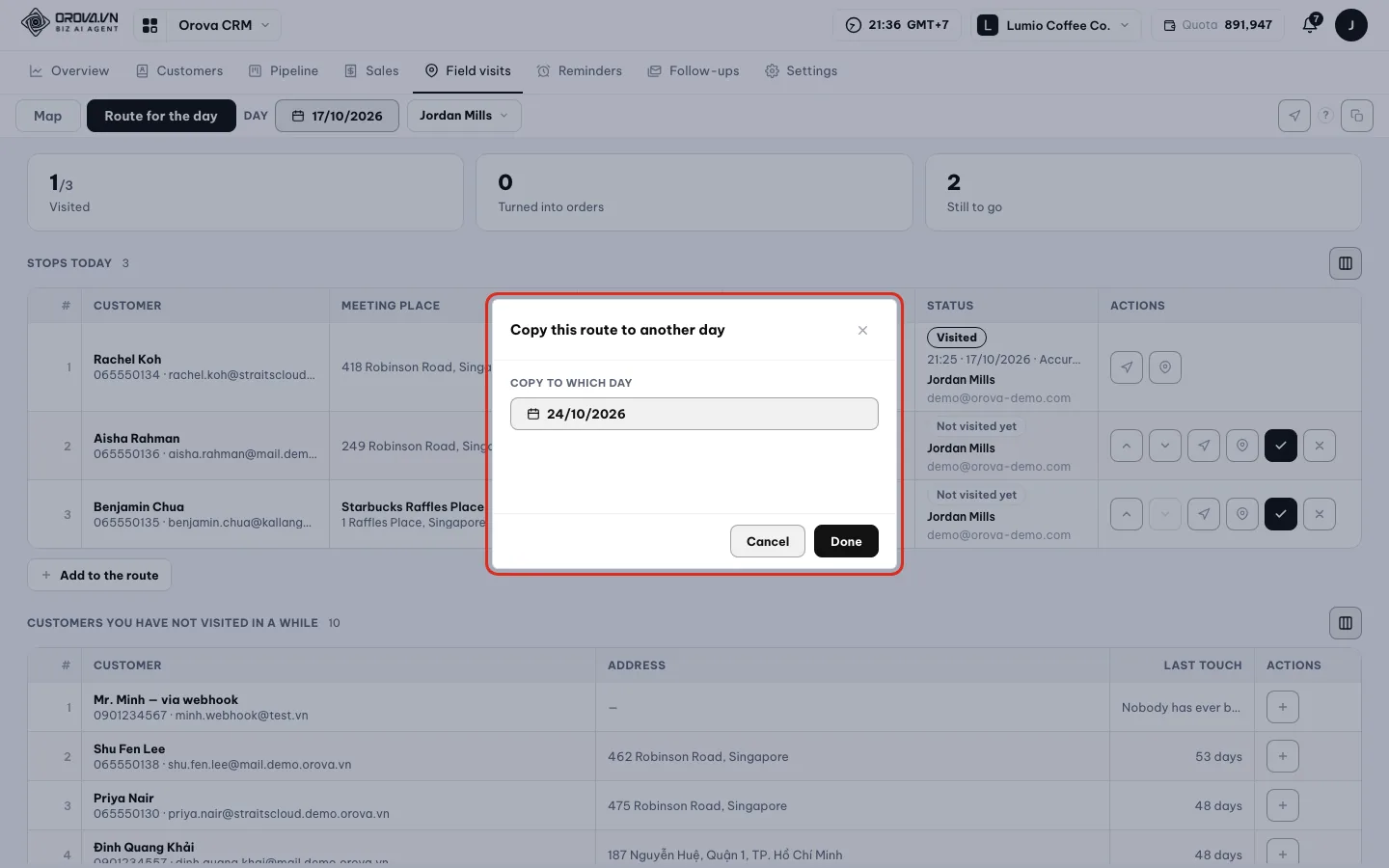Click the Meeting Place column header

point(391,306)
